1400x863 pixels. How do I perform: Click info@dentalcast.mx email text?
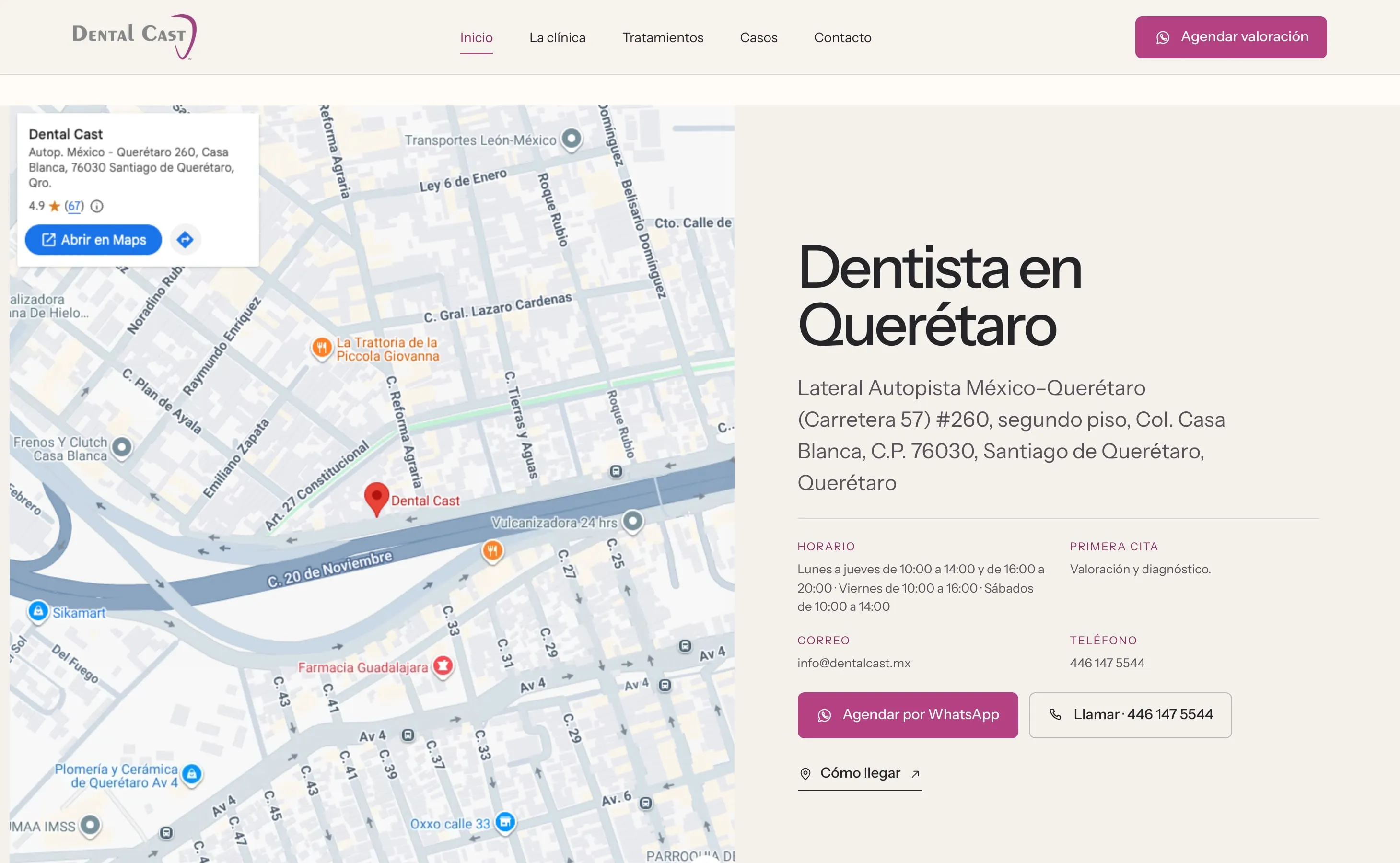854,663
